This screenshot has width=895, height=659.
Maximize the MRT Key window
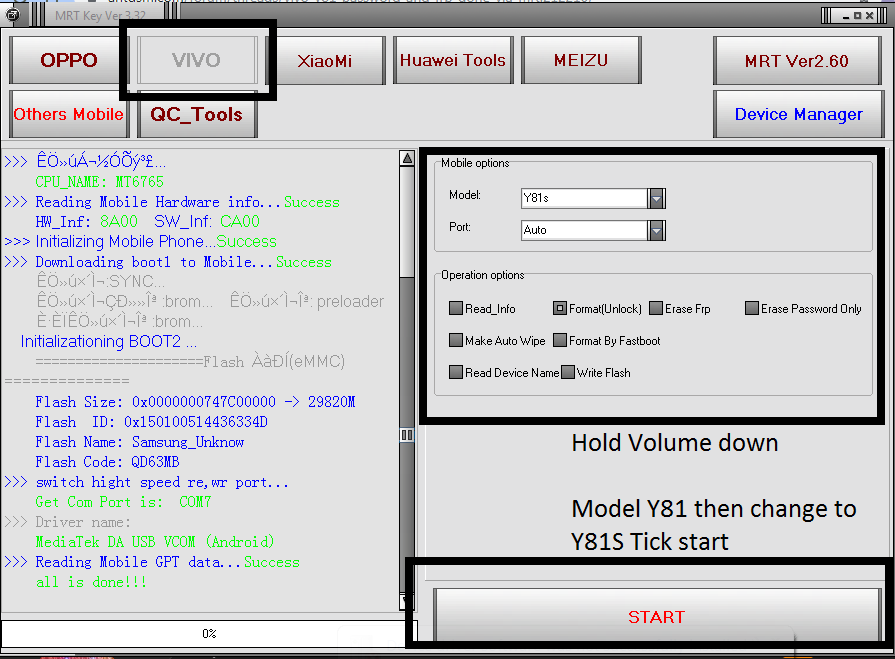click(857, 16)
